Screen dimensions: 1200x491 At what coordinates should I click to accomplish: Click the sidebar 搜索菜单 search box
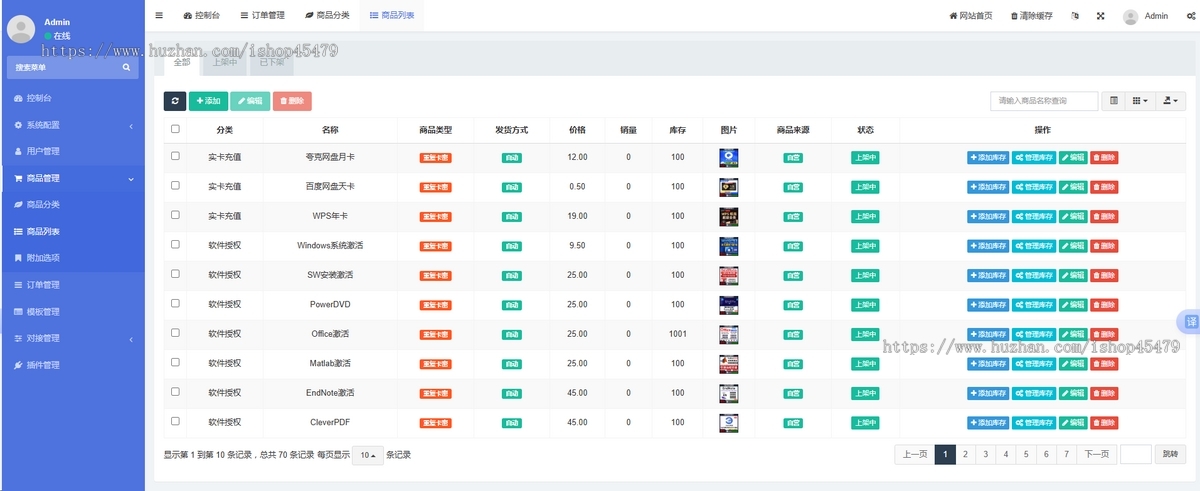click(x=72, y=68)
